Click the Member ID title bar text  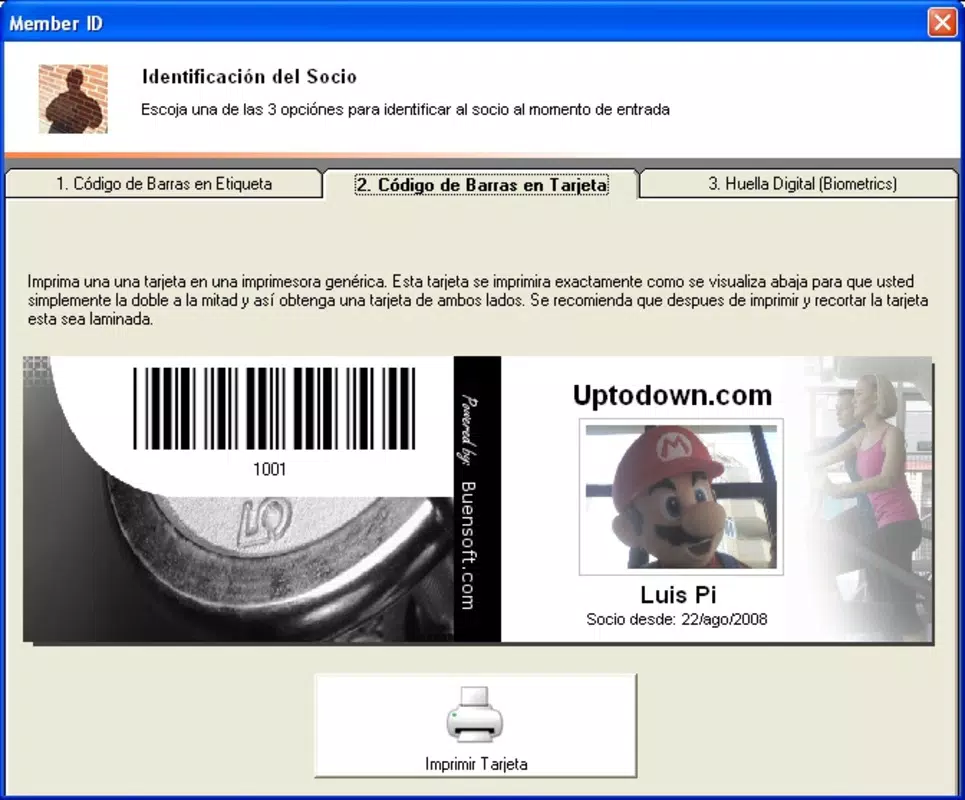click(56, 23)
